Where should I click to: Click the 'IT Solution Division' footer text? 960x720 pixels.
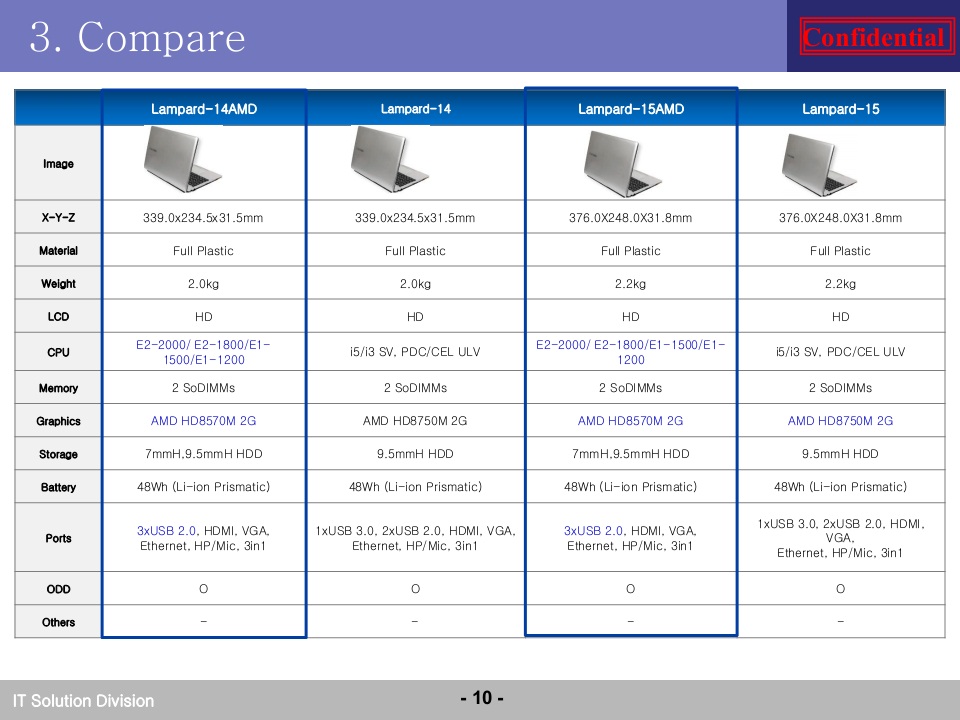click(x=83, y=700)
